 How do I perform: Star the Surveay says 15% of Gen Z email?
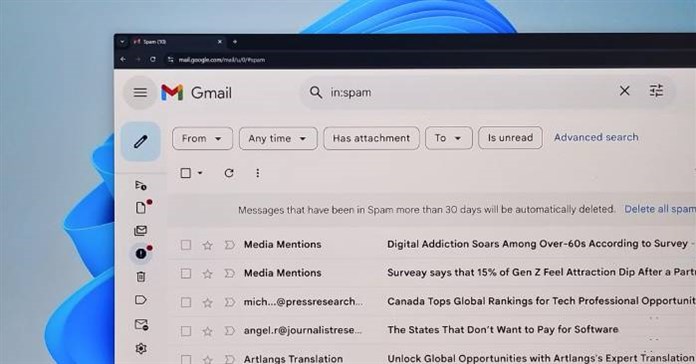click(x=207, y=274)
